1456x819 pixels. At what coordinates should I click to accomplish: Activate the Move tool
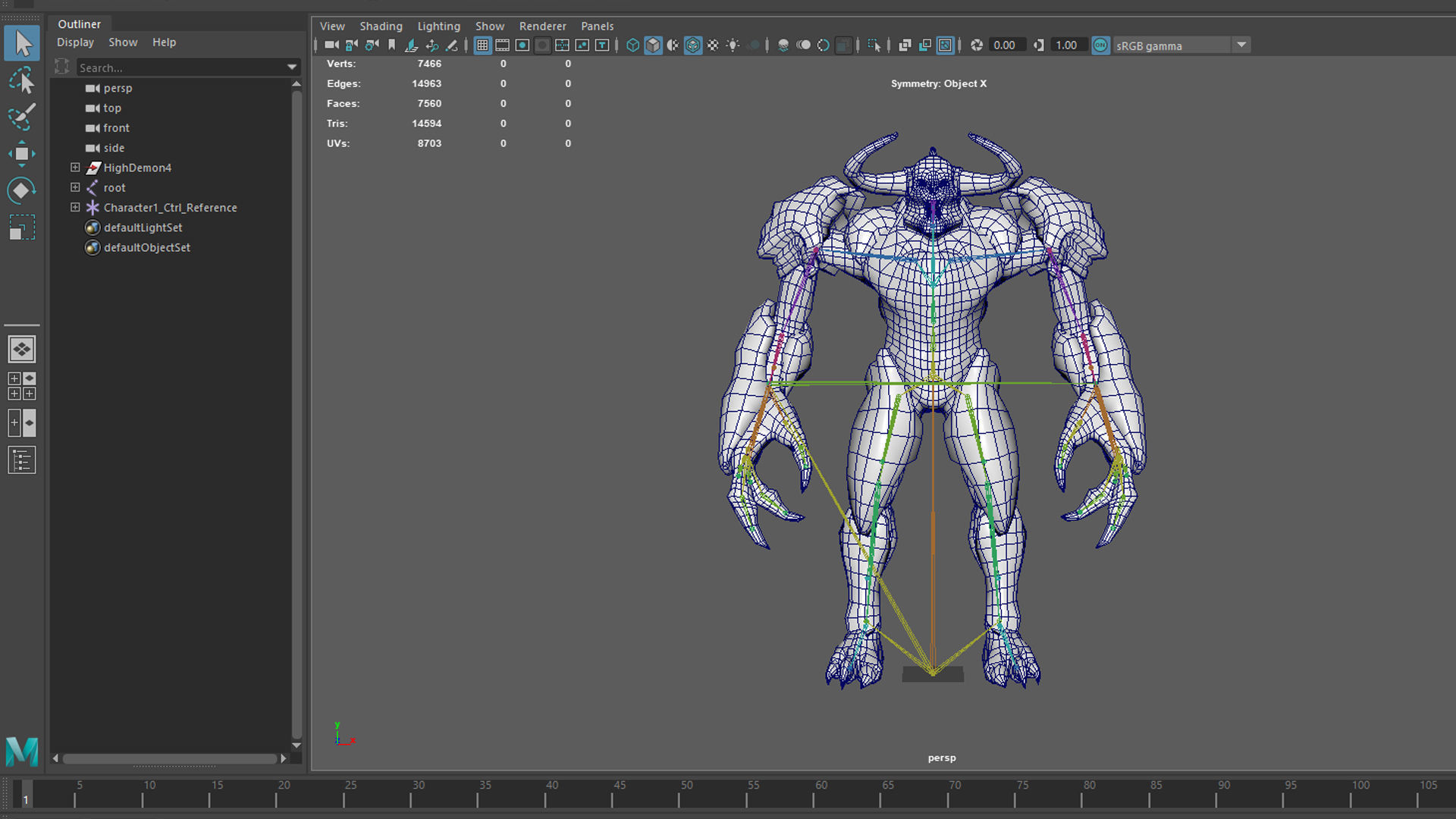pyautogui.click(x=22, y=154)
